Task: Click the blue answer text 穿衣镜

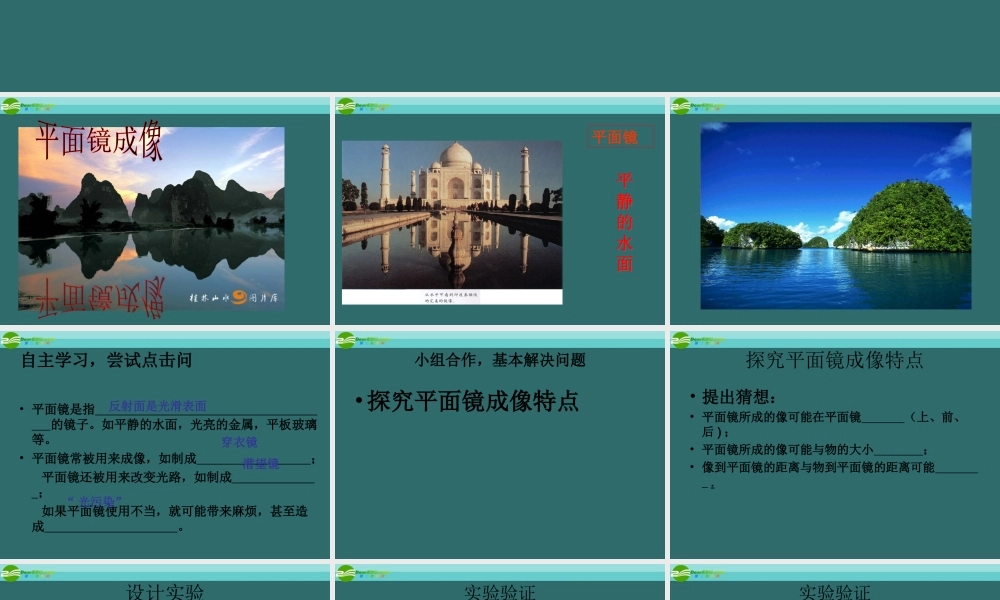Action: coord(239,441)
